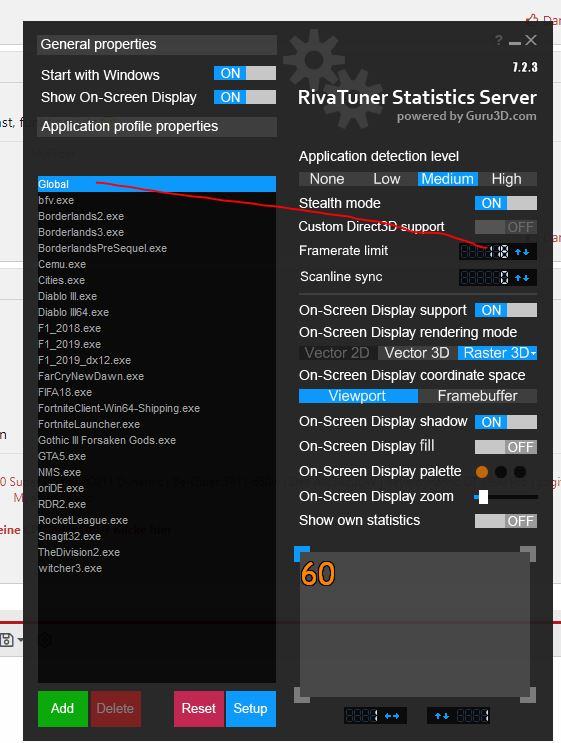Select Borderlands2.exe profile
The height and width of the screenshot is (743, 561).
pos(157,217)
